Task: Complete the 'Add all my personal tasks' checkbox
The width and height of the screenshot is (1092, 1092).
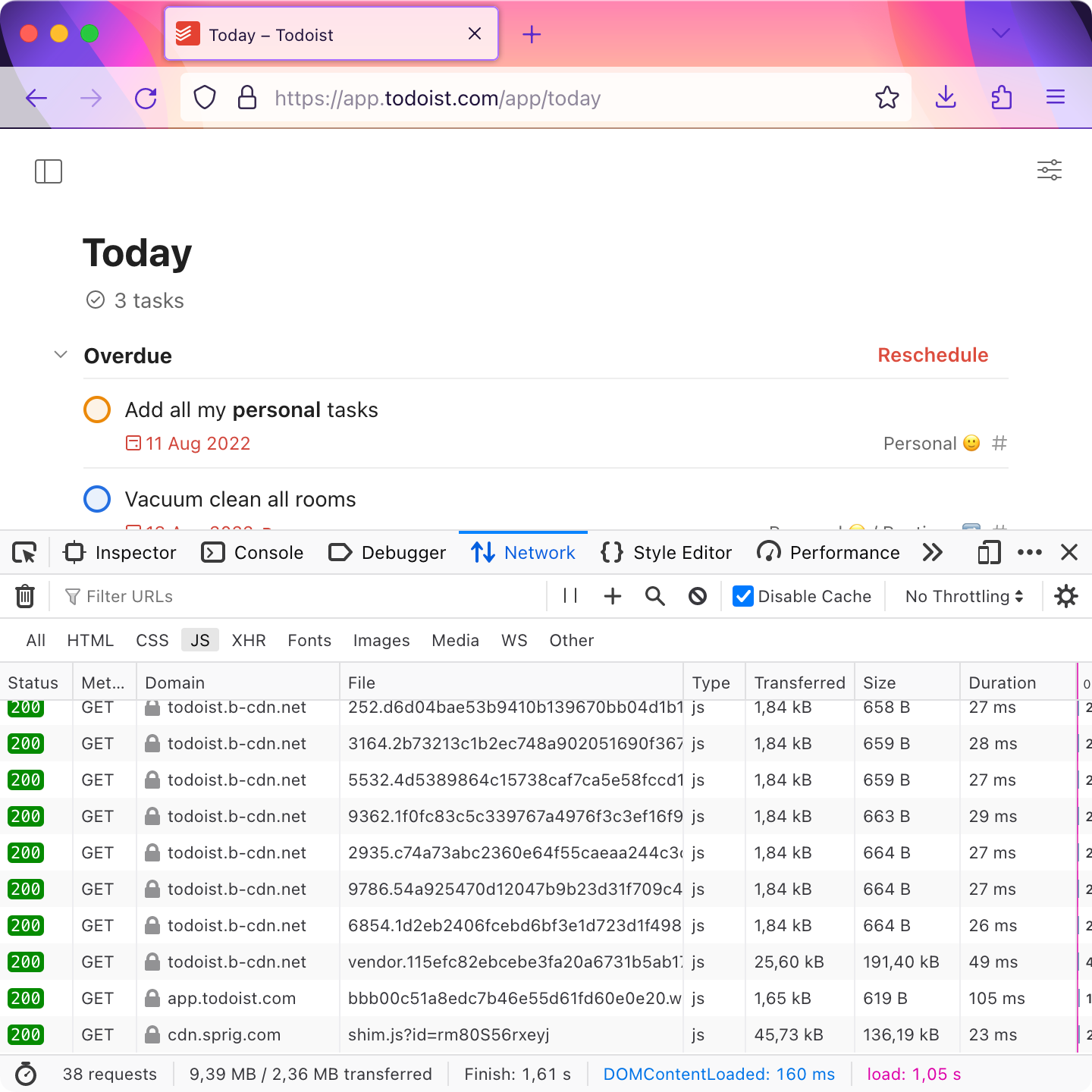Action: pyautogui.click(x=97, y=409)
